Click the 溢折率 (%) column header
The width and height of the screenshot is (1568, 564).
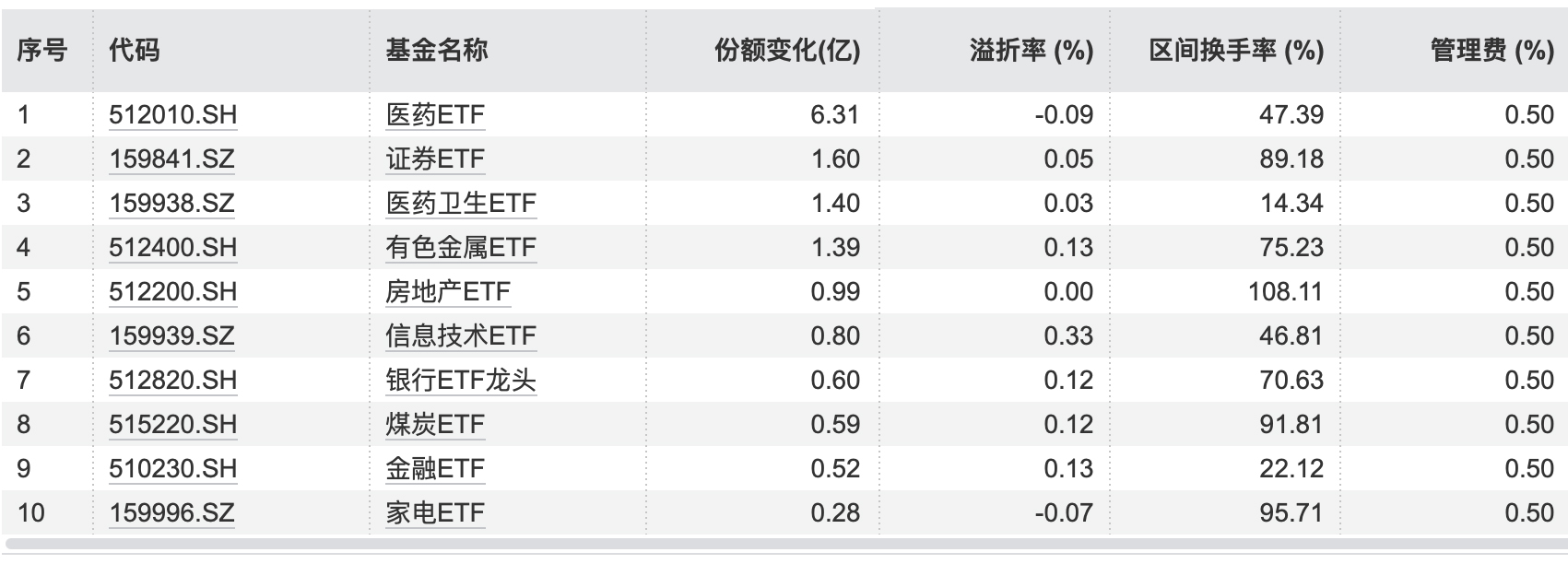pyautogui.click(x=1031, y=51)
